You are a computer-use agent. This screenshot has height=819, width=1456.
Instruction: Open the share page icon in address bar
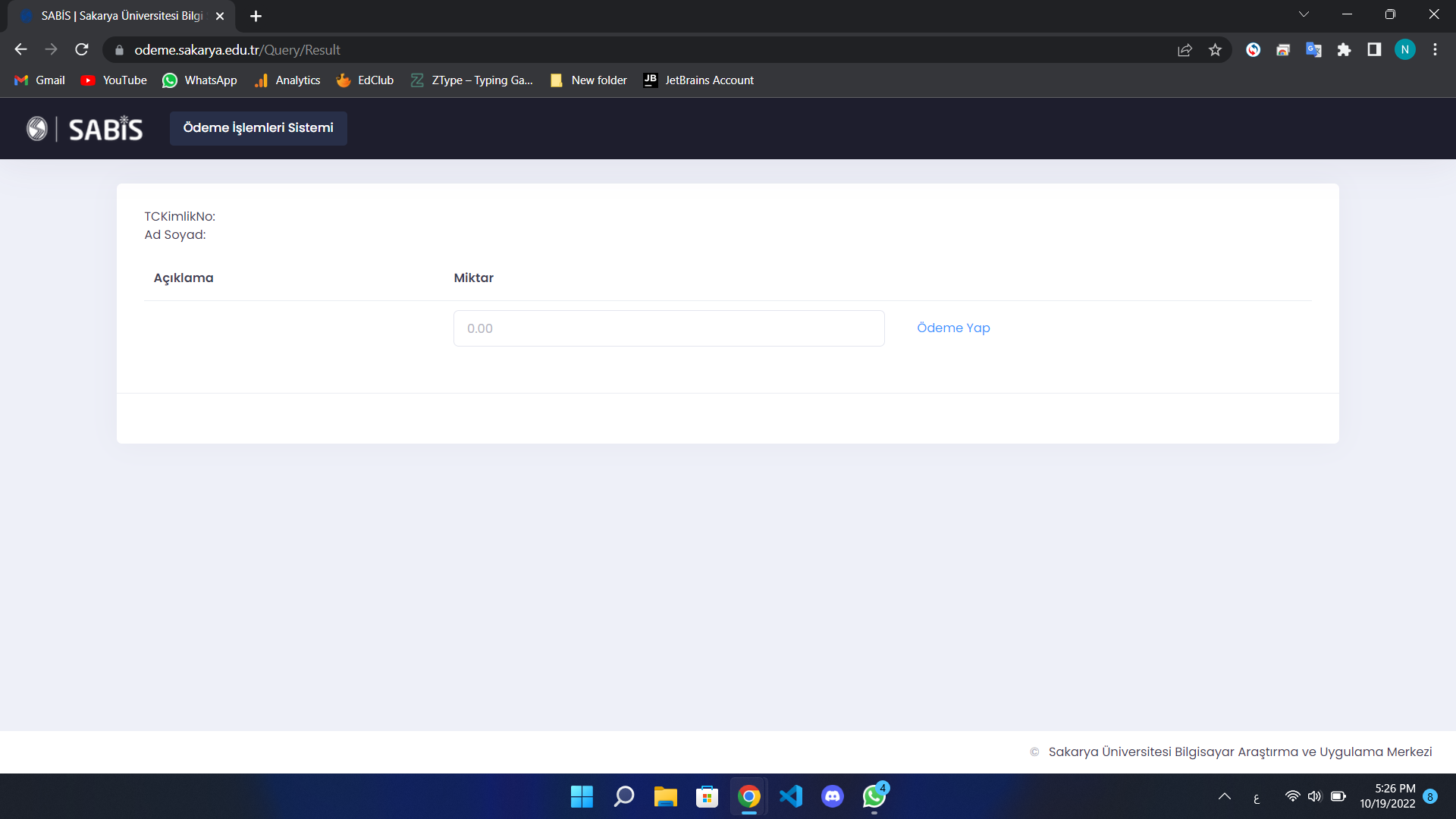(1185, 50)
